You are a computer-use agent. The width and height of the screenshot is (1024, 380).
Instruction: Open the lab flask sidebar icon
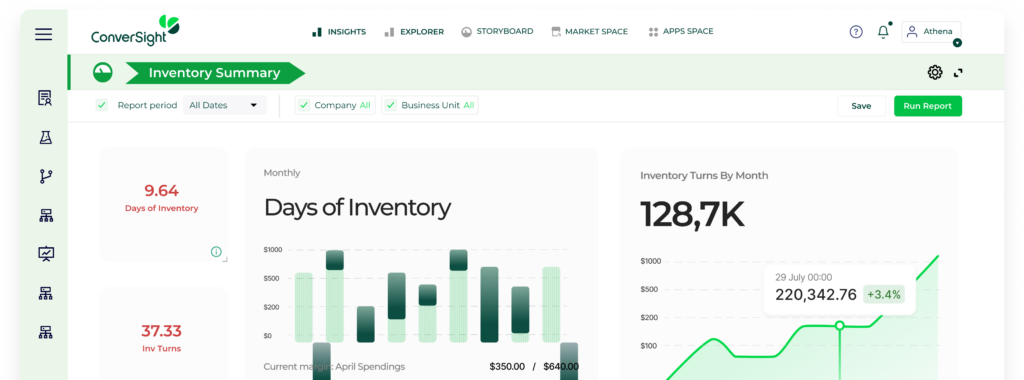tap(45, 137)
